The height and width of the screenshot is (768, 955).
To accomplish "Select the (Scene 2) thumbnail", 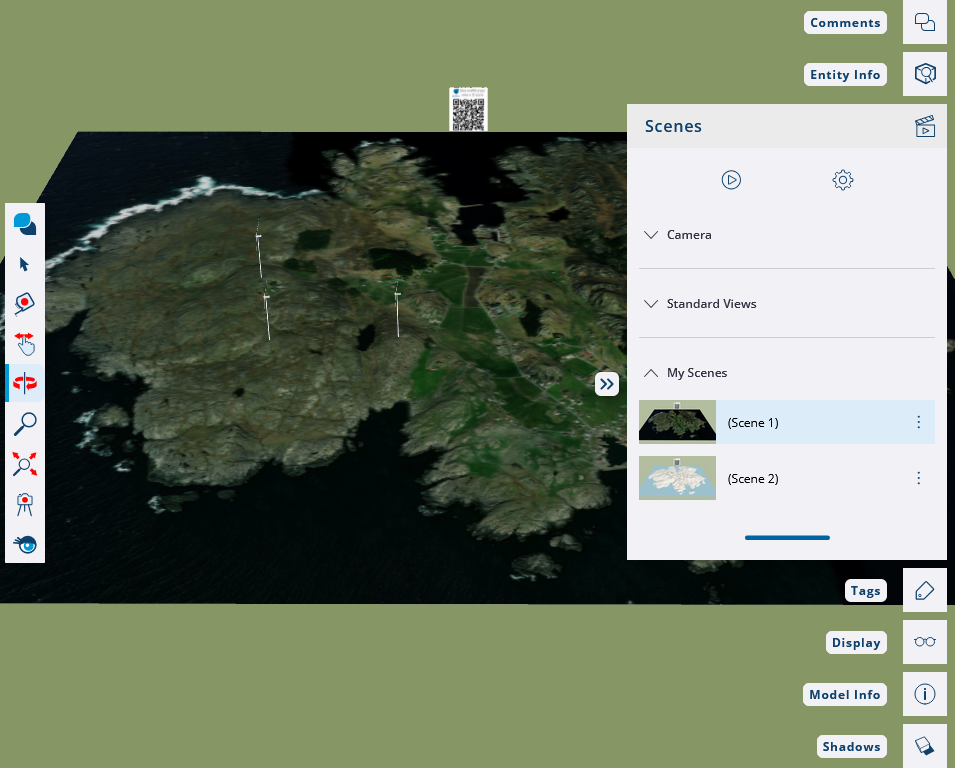I will click(677, 479).
